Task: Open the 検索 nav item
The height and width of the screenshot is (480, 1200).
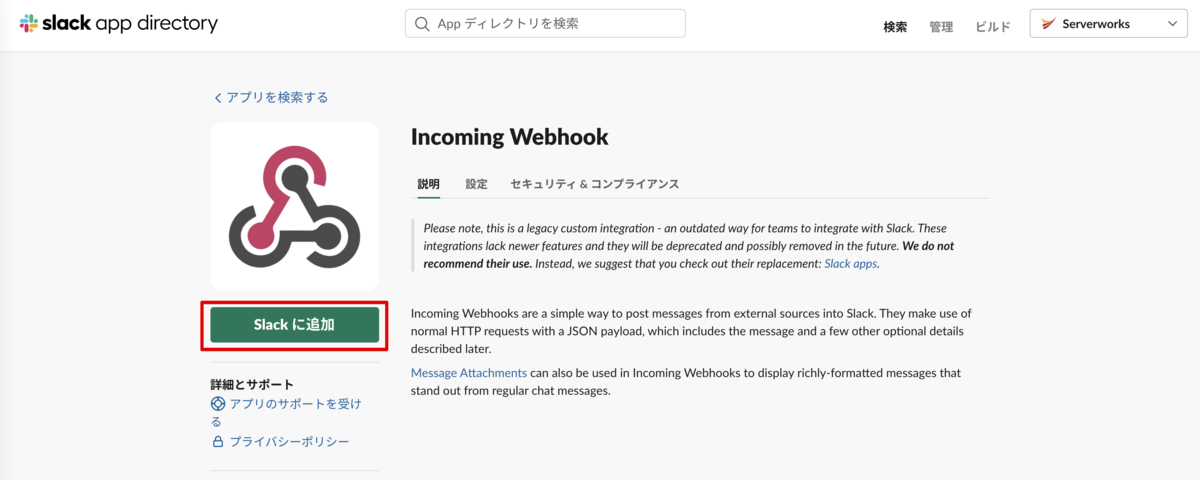Action: click(x=895, y=27)
